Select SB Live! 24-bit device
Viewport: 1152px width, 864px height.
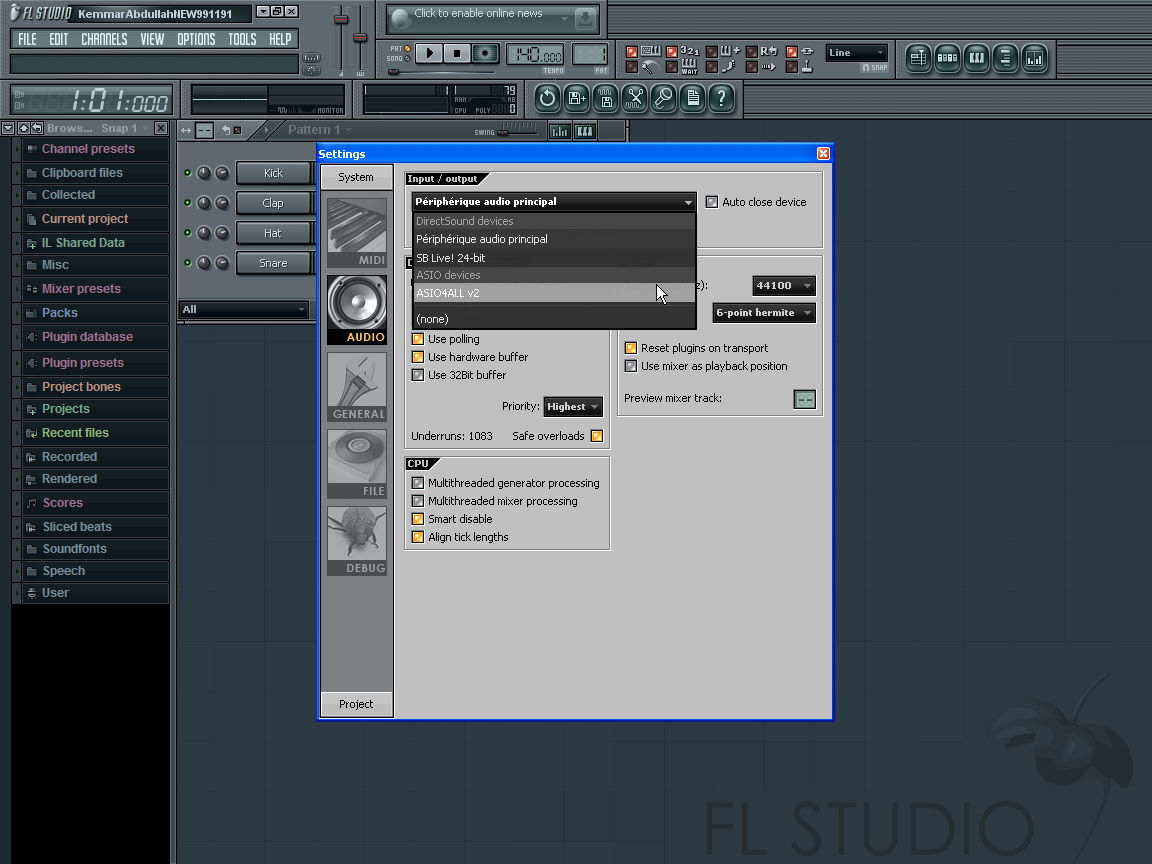[554, 258]
